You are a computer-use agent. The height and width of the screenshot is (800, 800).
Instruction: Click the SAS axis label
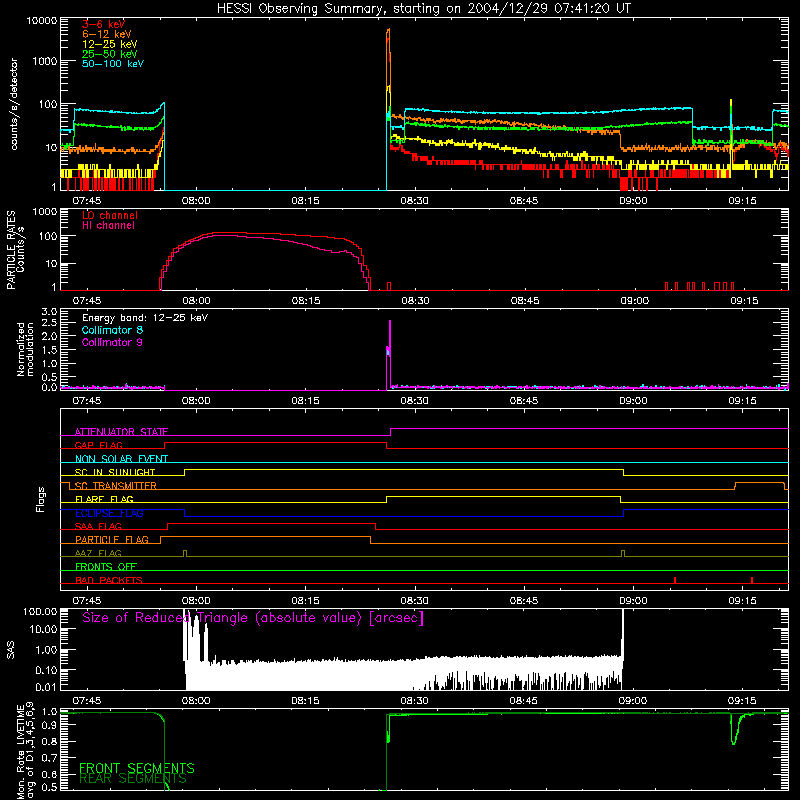[x=11, y=650]
